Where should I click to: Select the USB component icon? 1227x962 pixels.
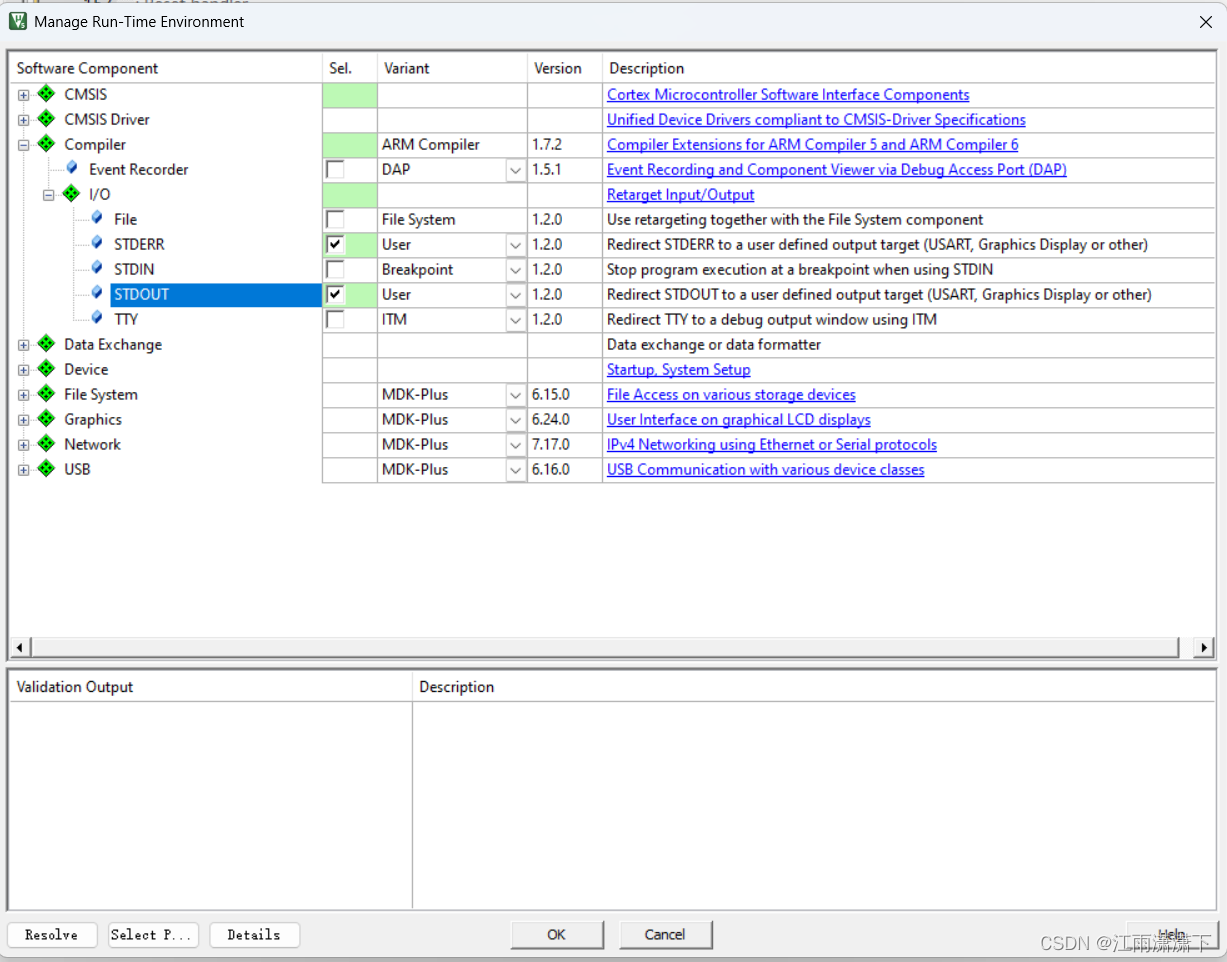click(46, 469)
